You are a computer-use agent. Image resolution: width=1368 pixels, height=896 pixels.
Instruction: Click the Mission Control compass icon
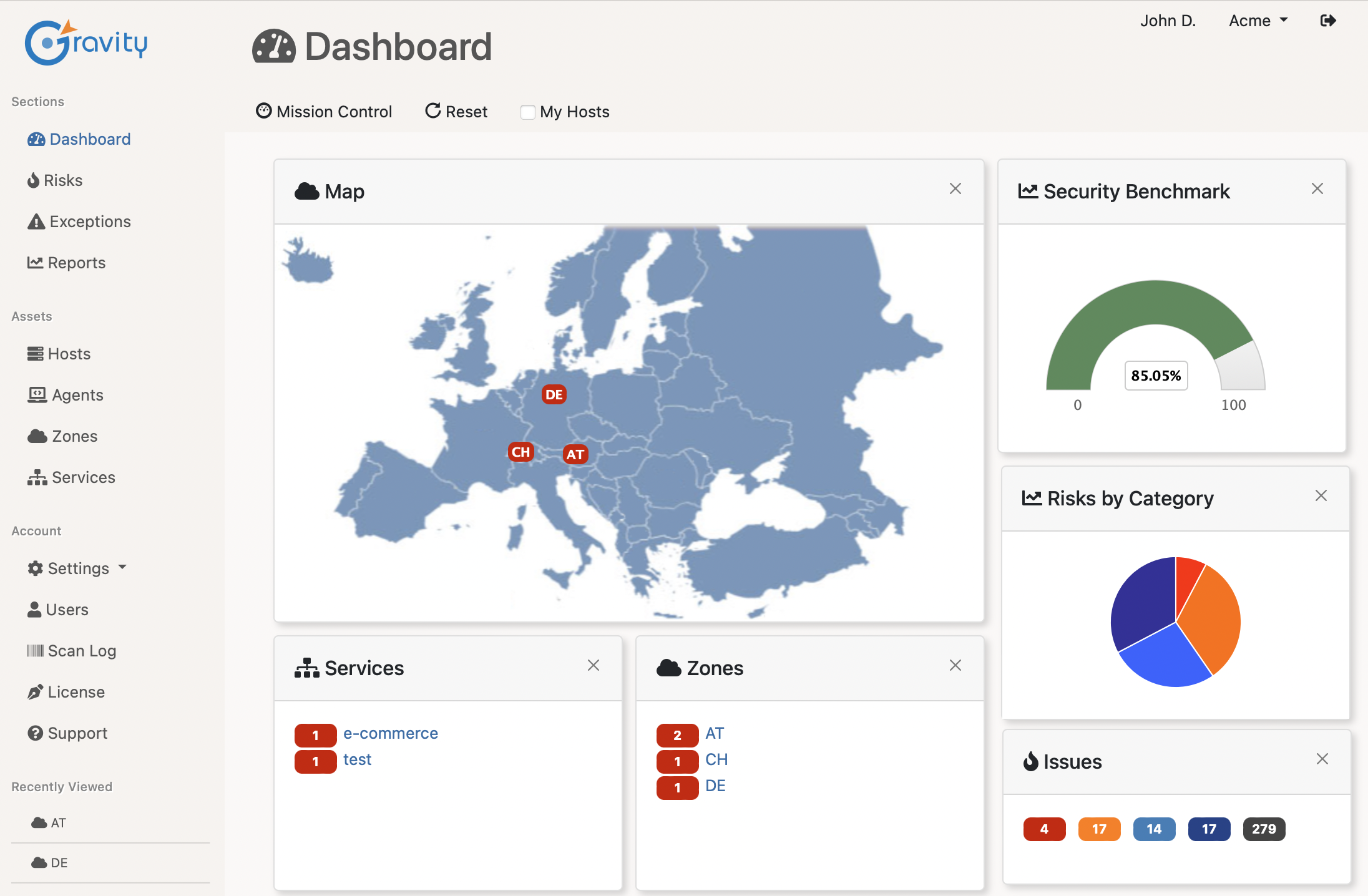click(x=264, y=111)
